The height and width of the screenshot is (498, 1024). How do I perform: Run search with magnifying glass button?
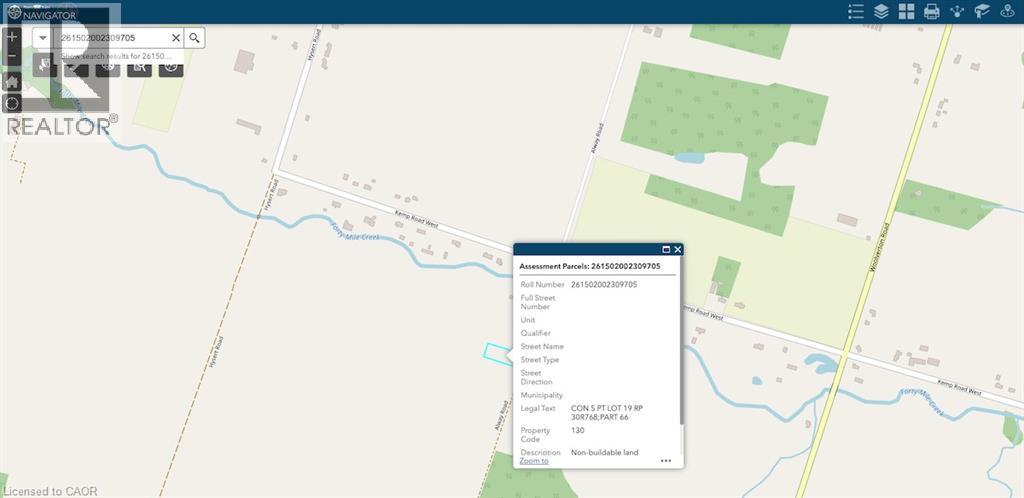[195, 38]
